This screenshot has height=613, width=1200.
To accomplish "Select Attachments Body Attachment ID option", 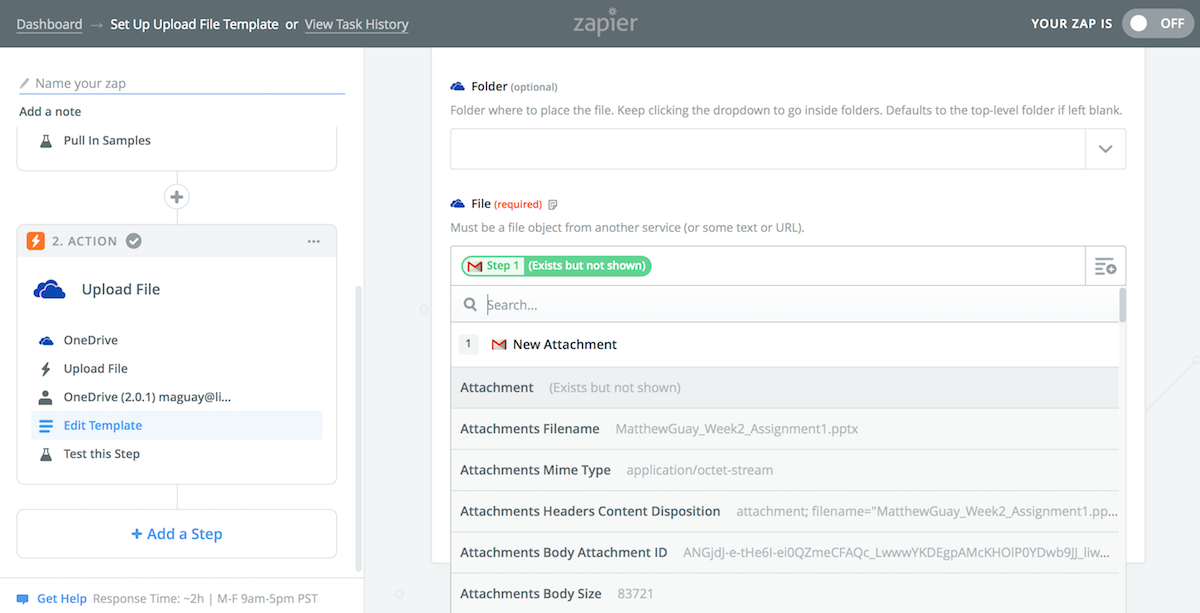I will point(784,552).
